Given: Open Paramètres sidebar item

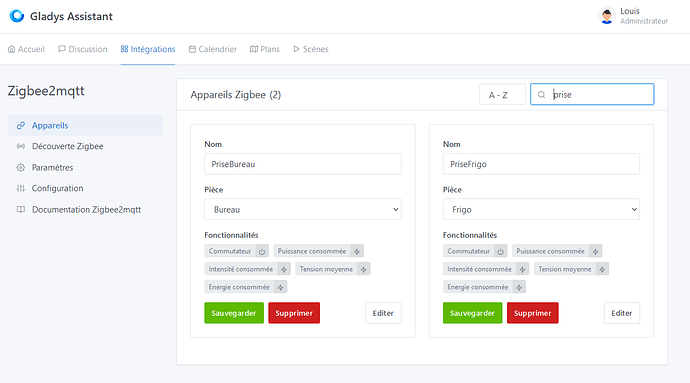Looking at the screenshot, I should point(85,167).
